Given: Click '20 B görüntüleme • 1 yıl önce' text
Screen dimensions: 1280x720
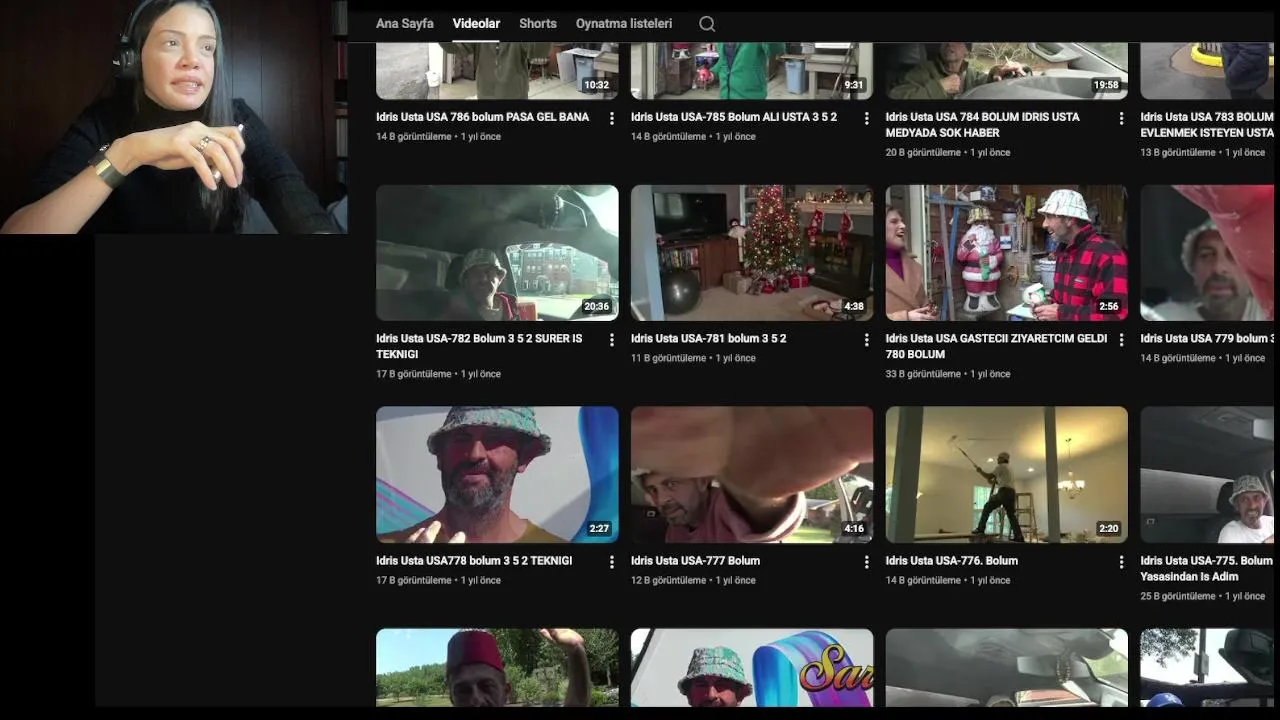Looking at the screenshot, I should 948,152.
